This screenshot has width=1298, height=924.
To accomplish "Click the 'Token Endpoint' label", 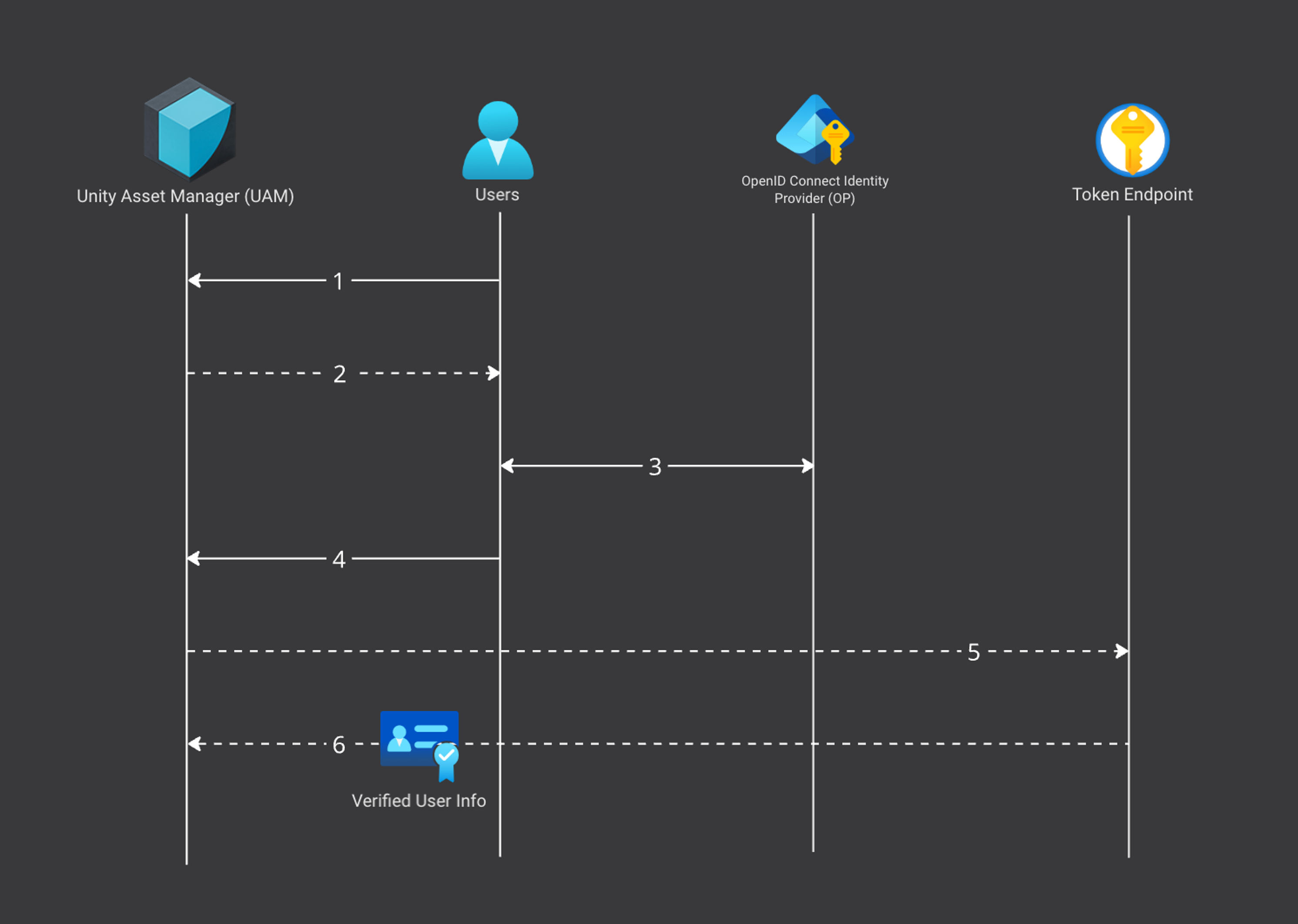I will [1132, 194].
